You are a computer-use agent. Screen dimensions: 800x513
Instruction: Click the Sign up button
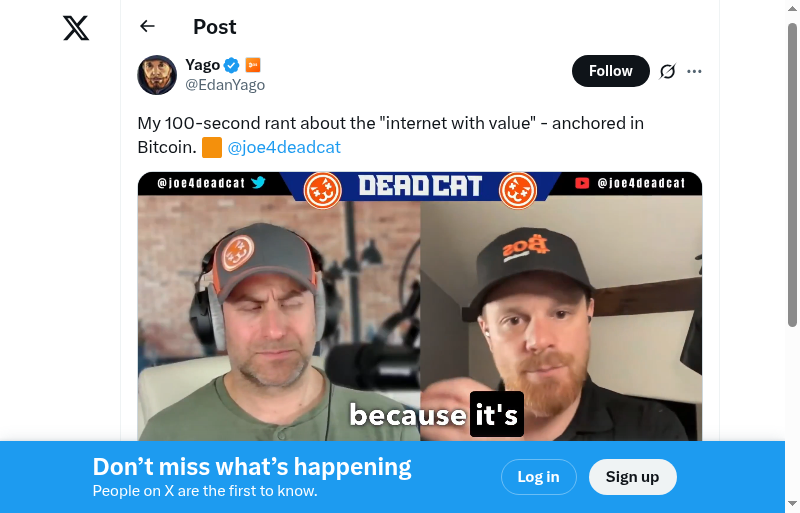[x=633, y=477]
